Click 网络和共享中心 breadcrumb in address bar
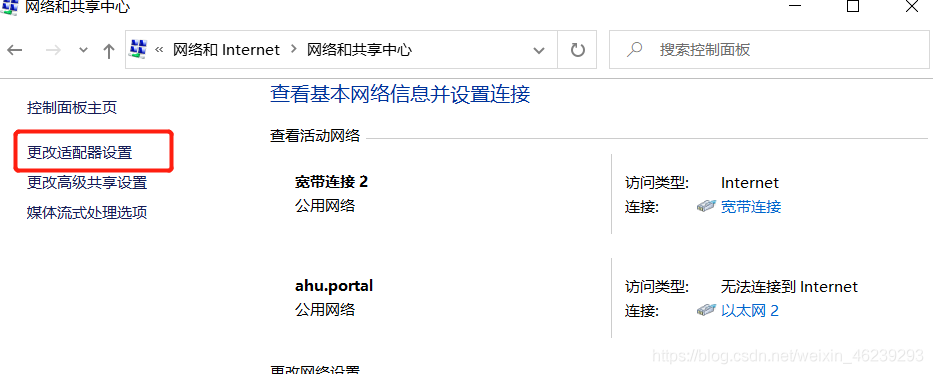Image resolution: width=933 pixels, height=374 pixels. (x=359, y=50)
